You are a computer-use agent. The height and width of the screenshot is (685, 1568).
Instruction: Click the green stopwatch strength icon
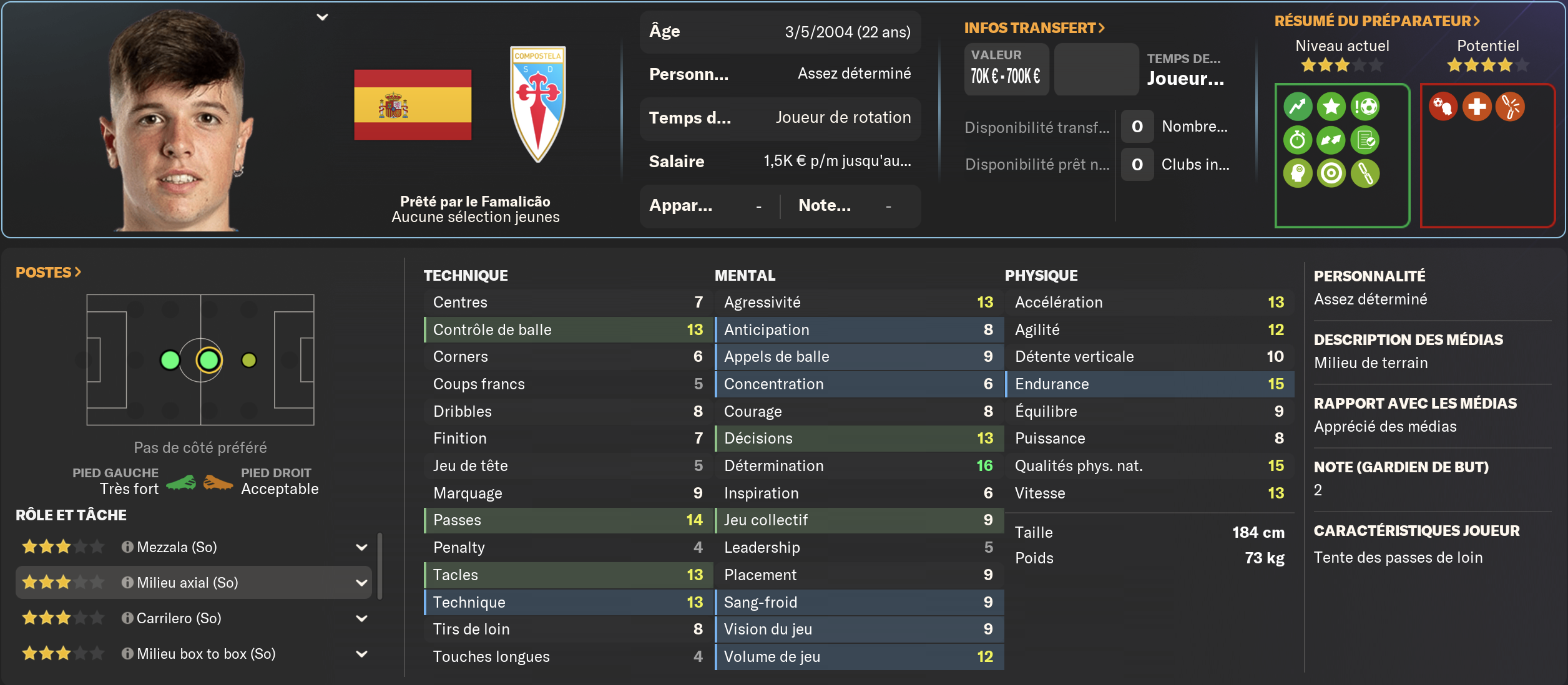coord(1298,140)
